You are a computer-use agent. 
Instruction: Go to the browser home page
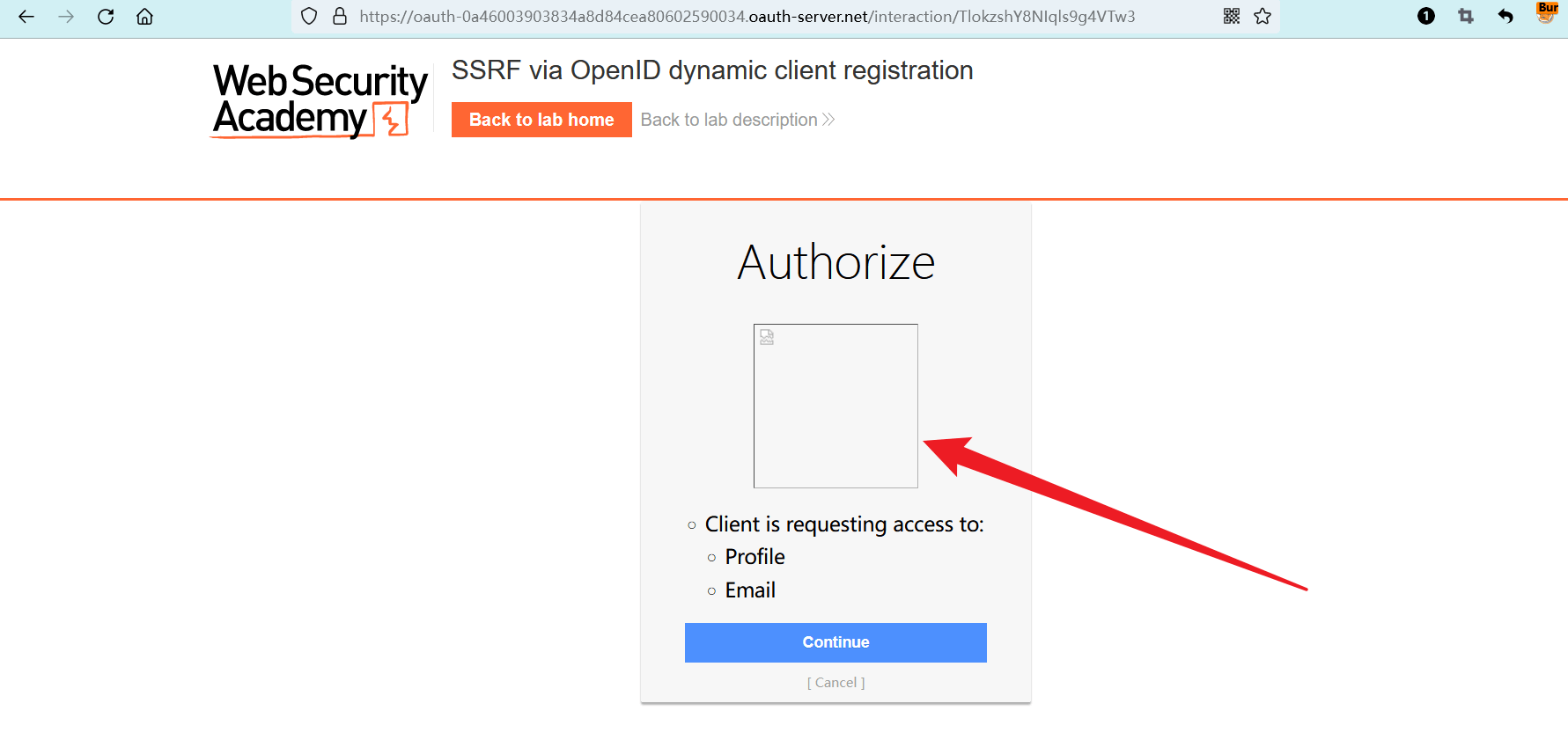coord(145,17)
